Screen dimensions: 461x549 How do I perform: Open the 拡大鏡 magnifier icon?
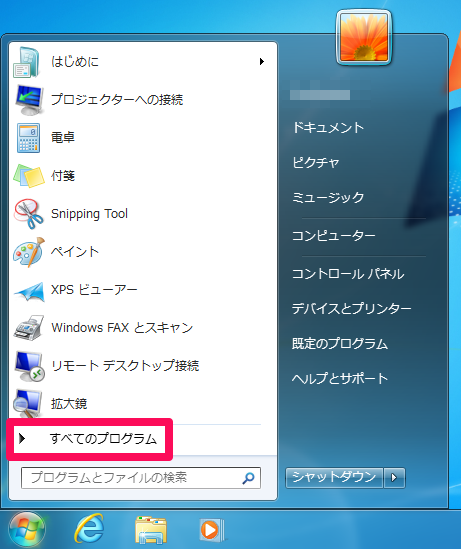tap(27, 403)
